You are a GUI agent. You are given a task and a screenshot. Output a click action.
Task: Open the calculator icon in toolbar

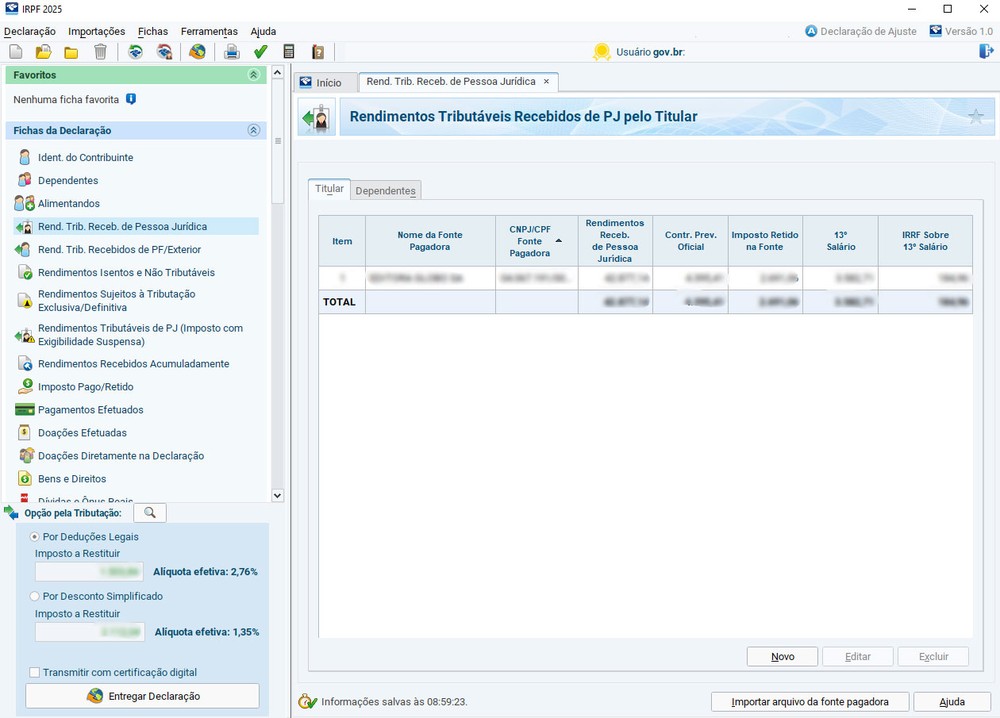point(289,52)
